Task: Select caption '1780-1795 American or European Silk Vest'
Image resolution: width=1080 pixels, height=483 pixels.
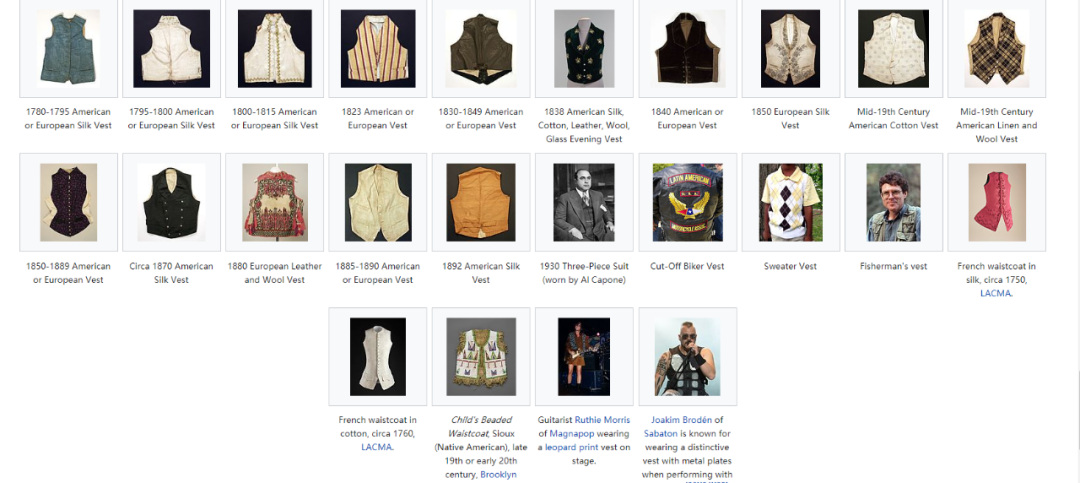Action: [x=68, y=119]
